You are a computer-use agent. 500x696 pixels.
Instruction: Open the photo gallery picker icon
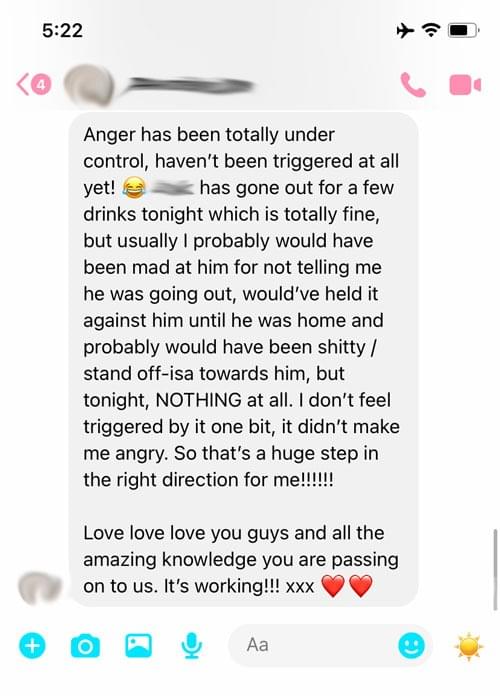coord(139,645)
